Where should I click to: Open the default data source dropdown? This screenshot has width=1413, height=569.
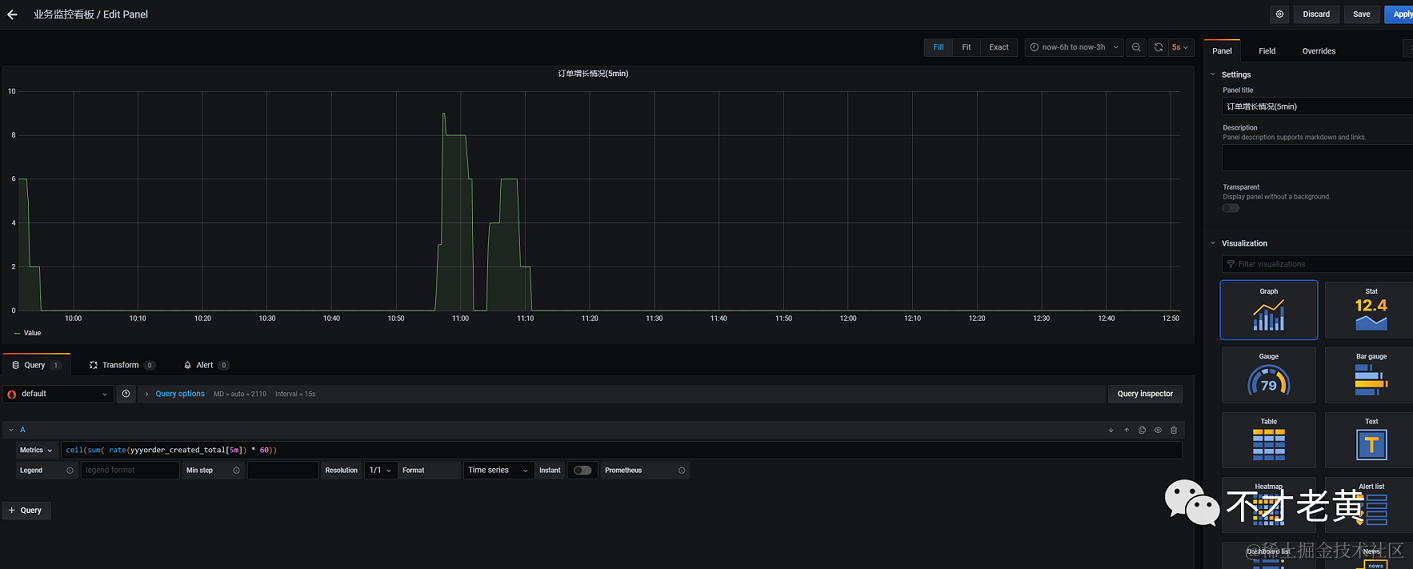57,394
